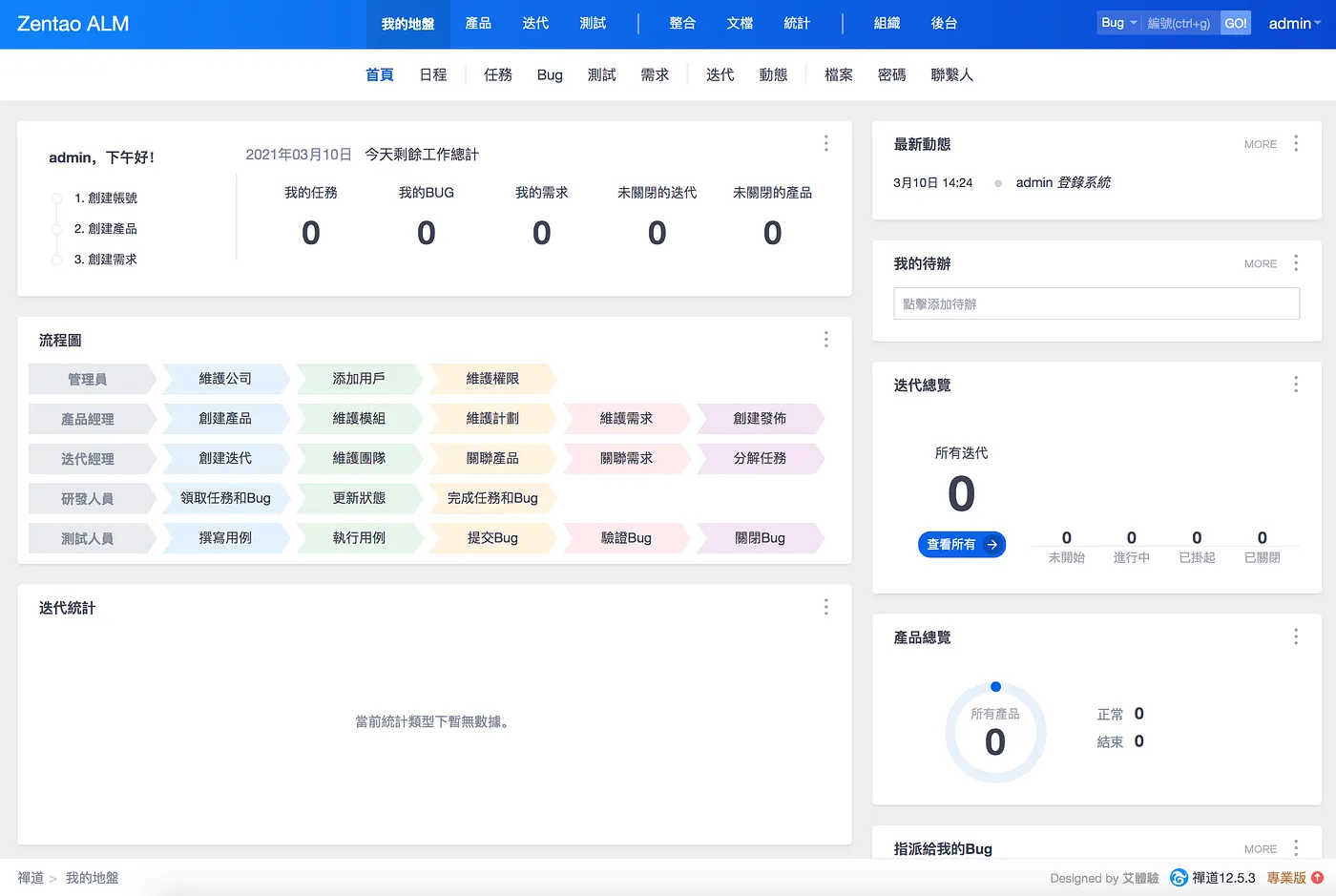The image size is (1336, 896).
Task: Go to 測試 in top navigation bar
Action: [x=593, y=23]
